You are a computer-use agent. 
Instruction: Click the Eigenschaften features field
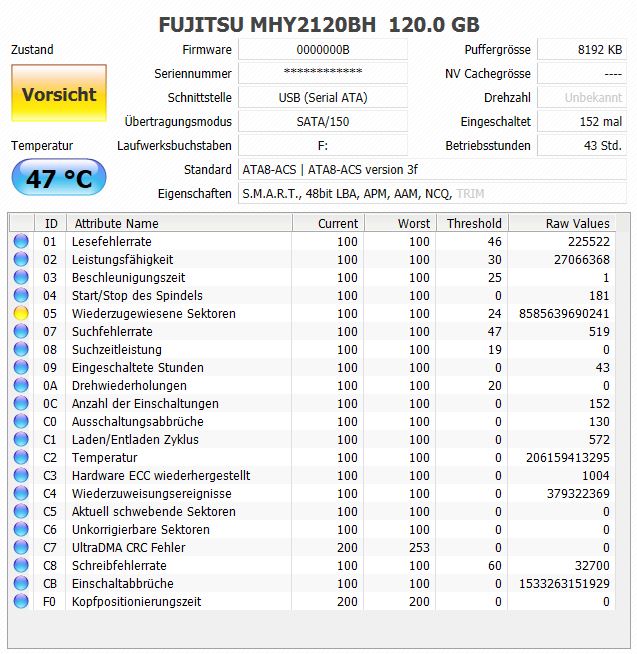[x=432, y=194]
